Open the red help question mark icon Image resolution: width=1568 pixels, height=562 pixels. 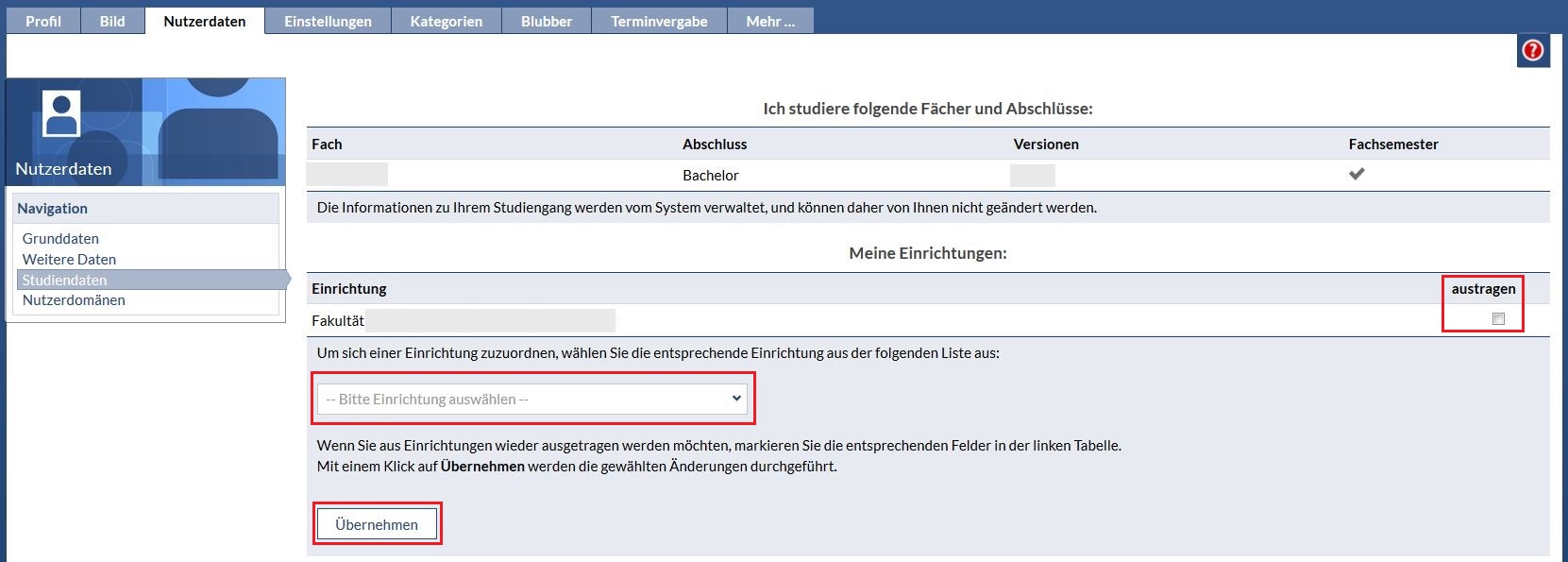point(1533,50)
